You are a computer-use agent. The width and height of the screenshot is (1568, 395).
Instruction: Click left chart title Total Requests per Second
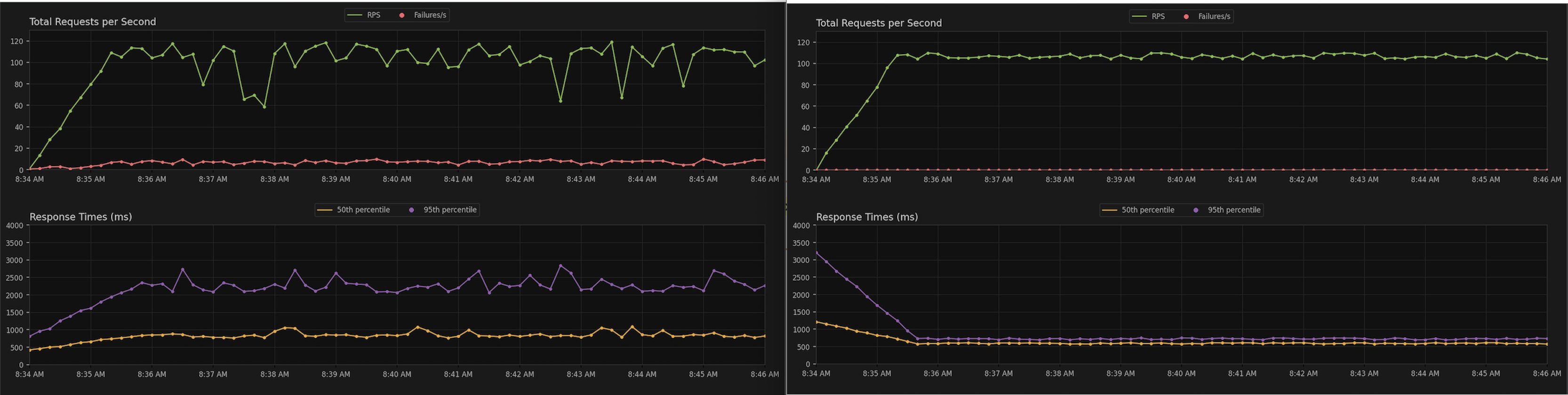93,22
